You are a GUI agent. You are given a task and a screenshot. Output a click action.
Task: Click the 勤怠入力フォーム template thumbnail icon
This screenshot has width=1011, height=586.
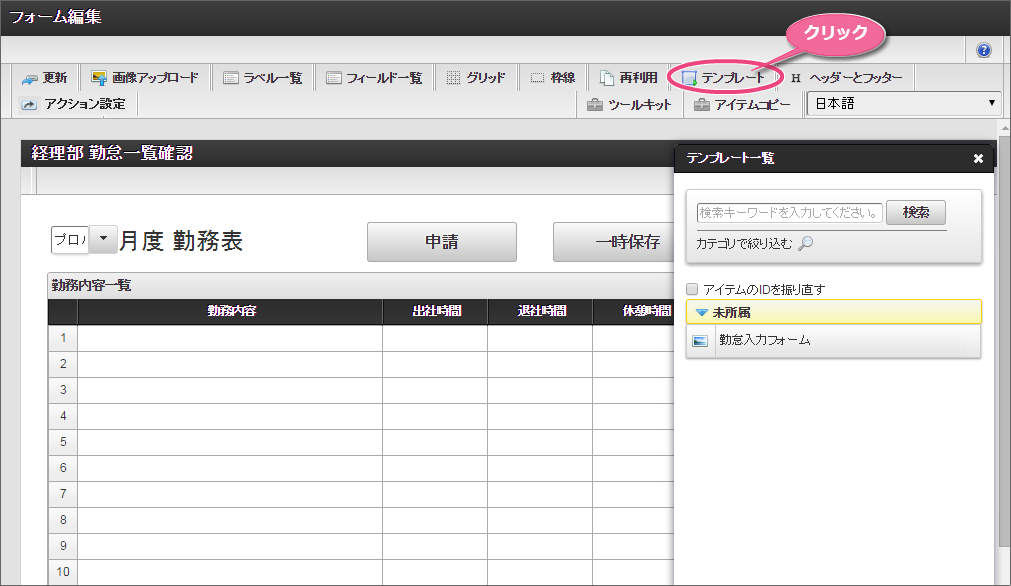pos(700,340)
